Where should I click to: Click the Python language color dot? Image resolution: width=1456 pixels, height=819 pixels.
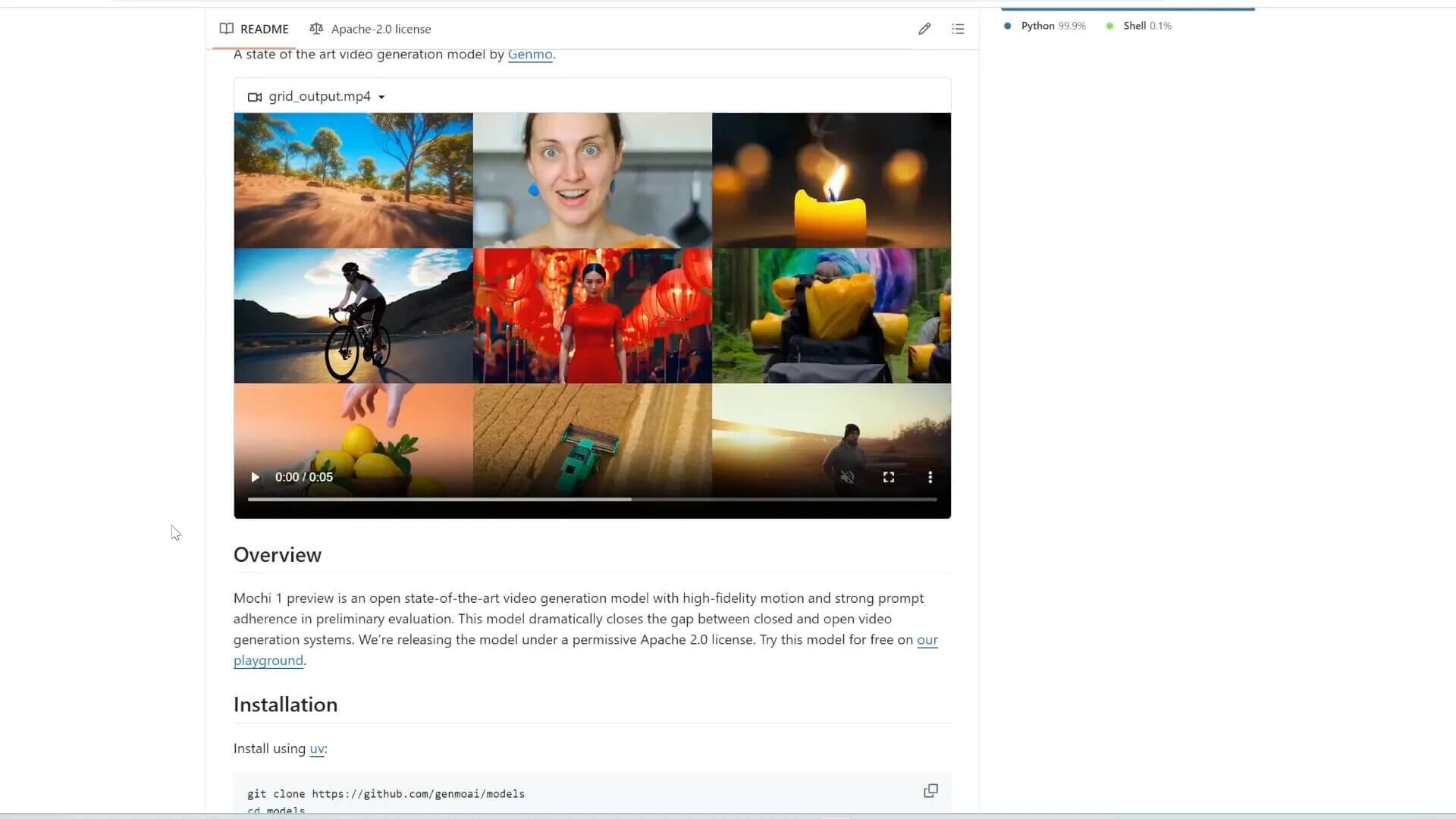(x=1008, y=26)
